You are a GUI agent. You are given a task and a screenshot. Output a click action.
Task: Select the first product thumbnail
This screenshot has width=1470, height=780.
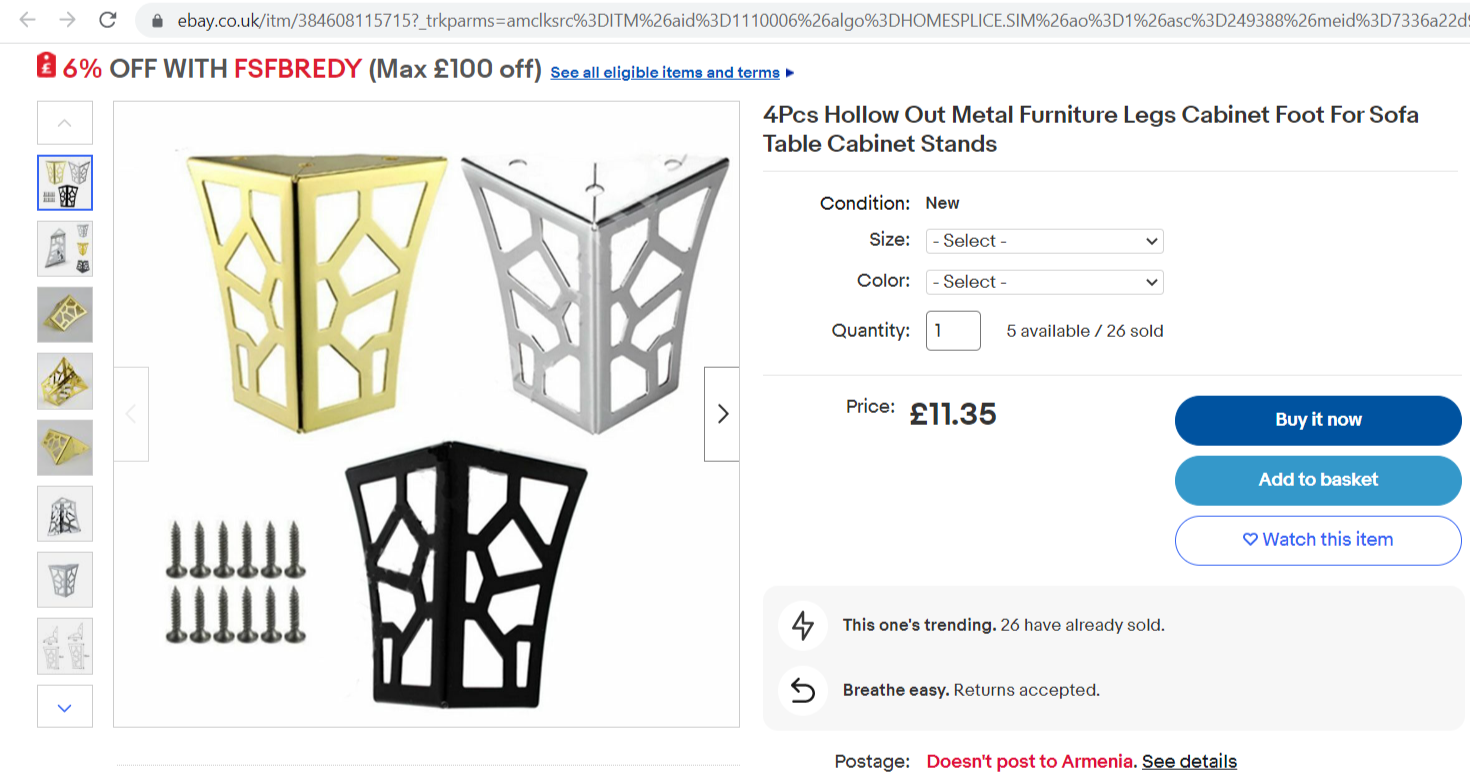tap(65, 183)
